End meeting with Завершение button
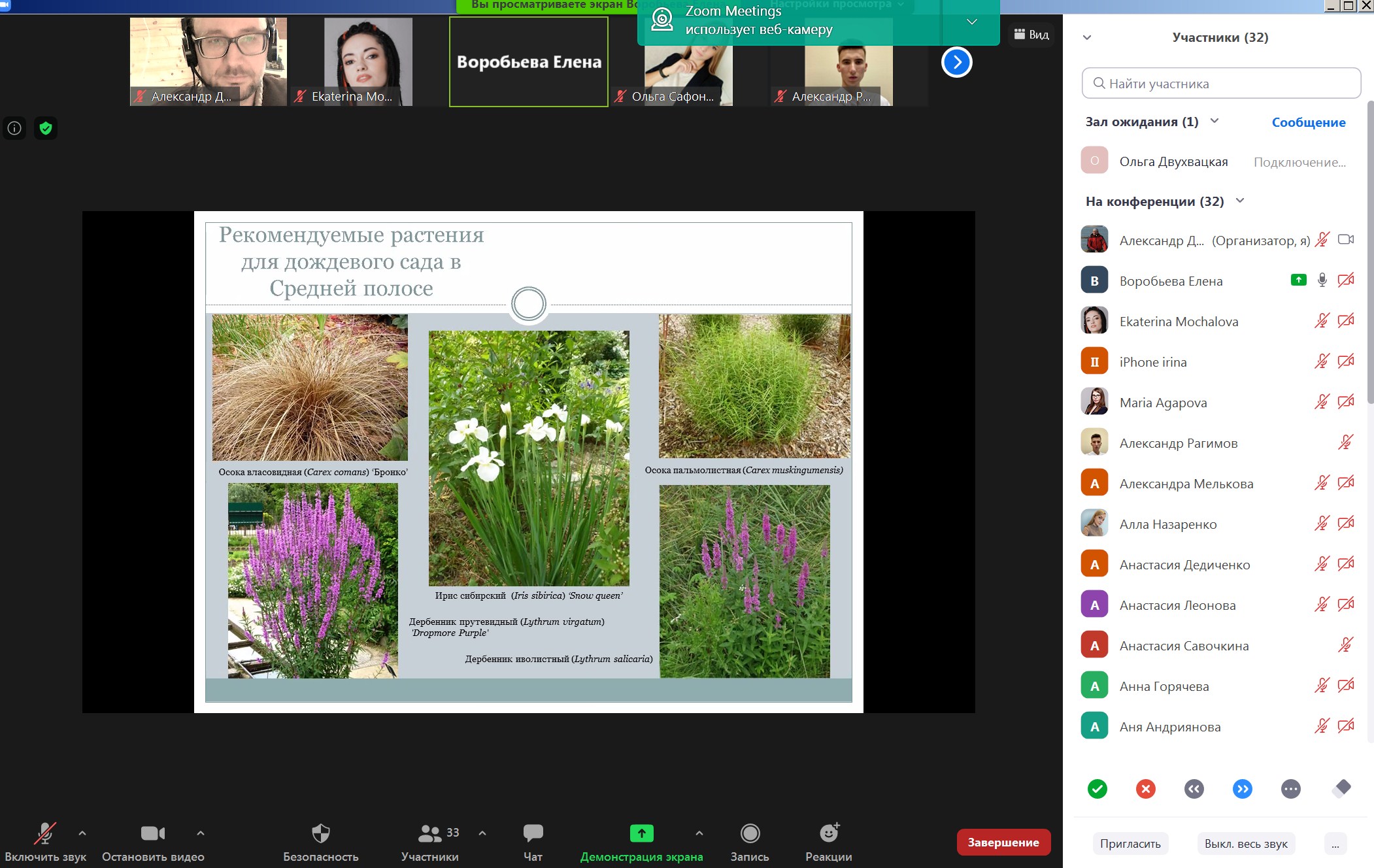 (1003, 843)
